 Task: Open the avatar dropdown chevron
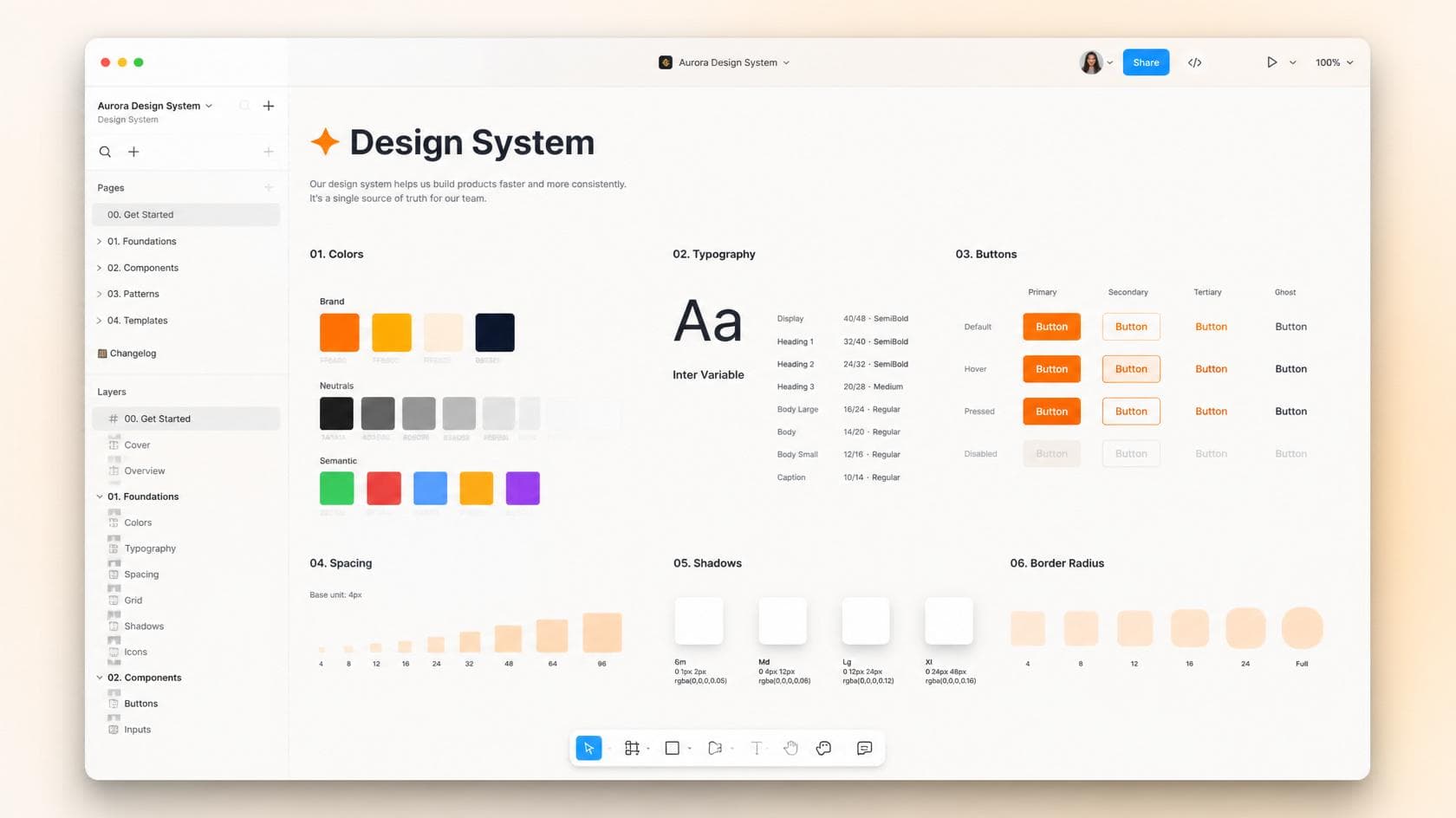[x=1110, y=62]
